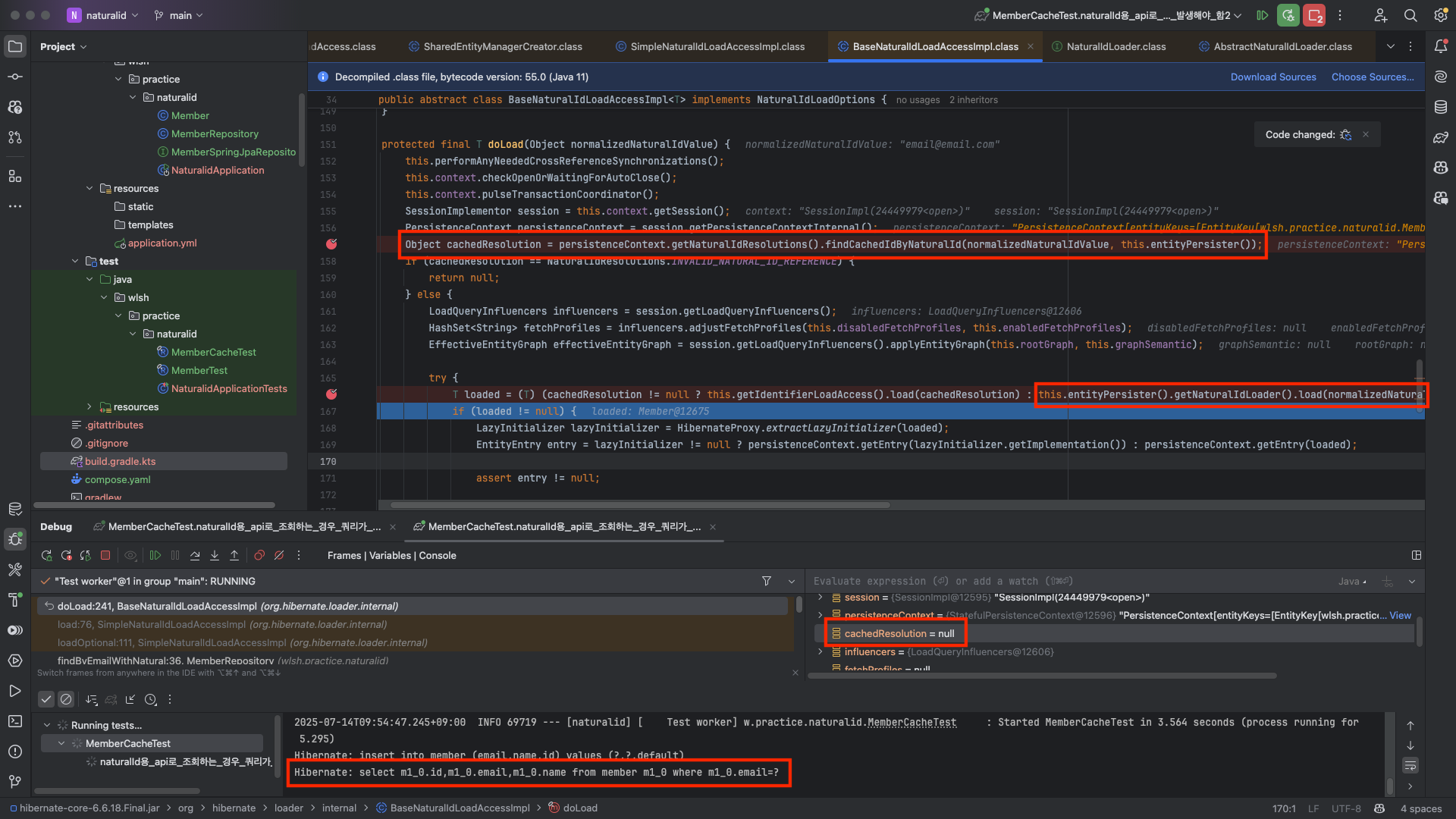Click Code With Me person icon in title bar
This screenshot has height=819, width=1456.
1380,15
